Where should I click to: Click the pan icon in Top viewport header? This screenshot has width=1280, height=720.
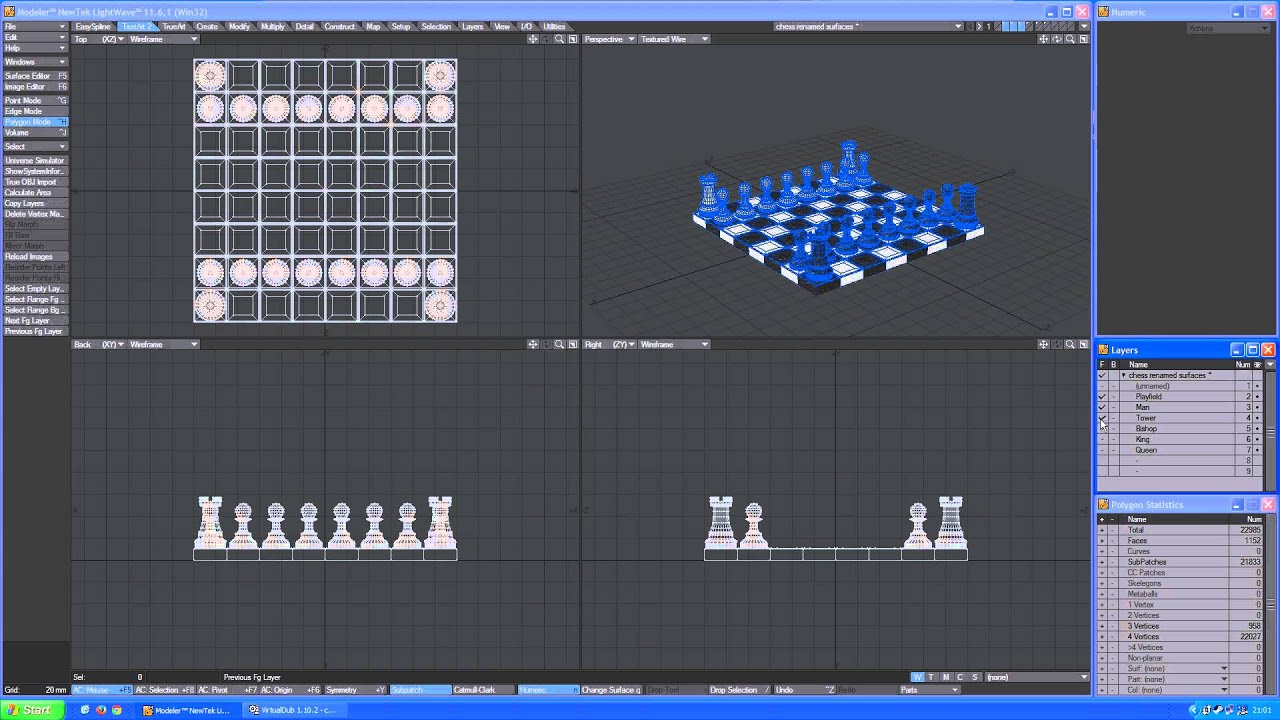tap(532, 39)
